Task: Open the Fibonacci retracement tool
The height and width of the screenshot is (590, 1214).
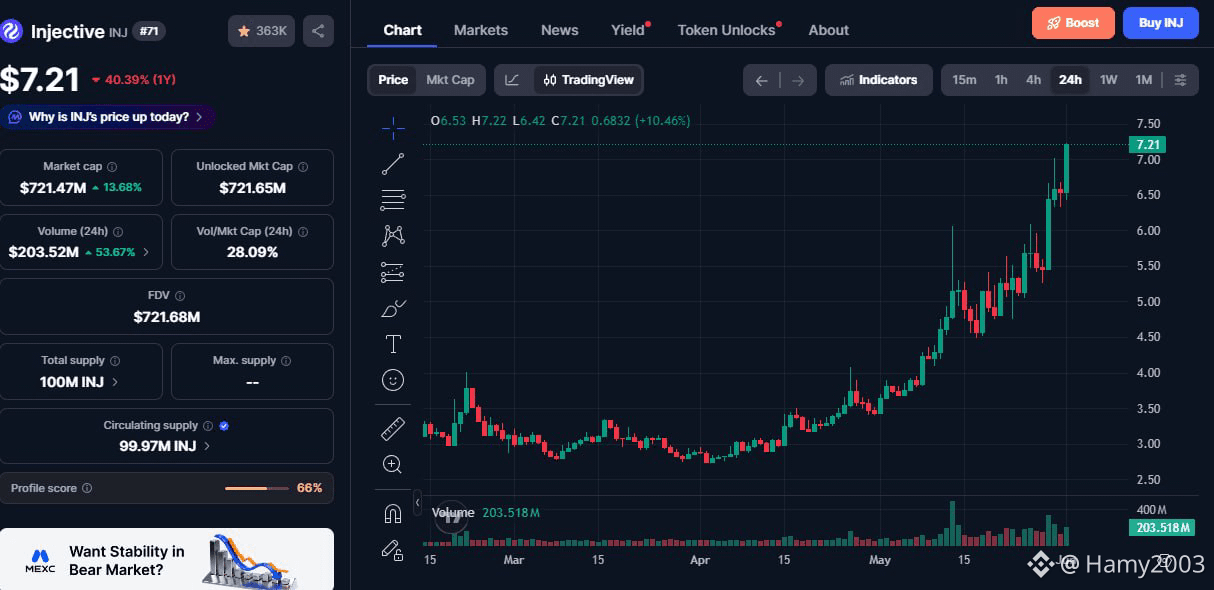Action: coord(393,200)
